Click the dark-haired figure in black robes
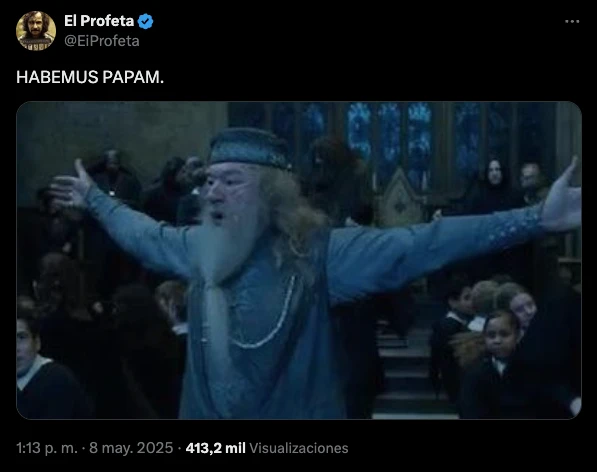 494,185
